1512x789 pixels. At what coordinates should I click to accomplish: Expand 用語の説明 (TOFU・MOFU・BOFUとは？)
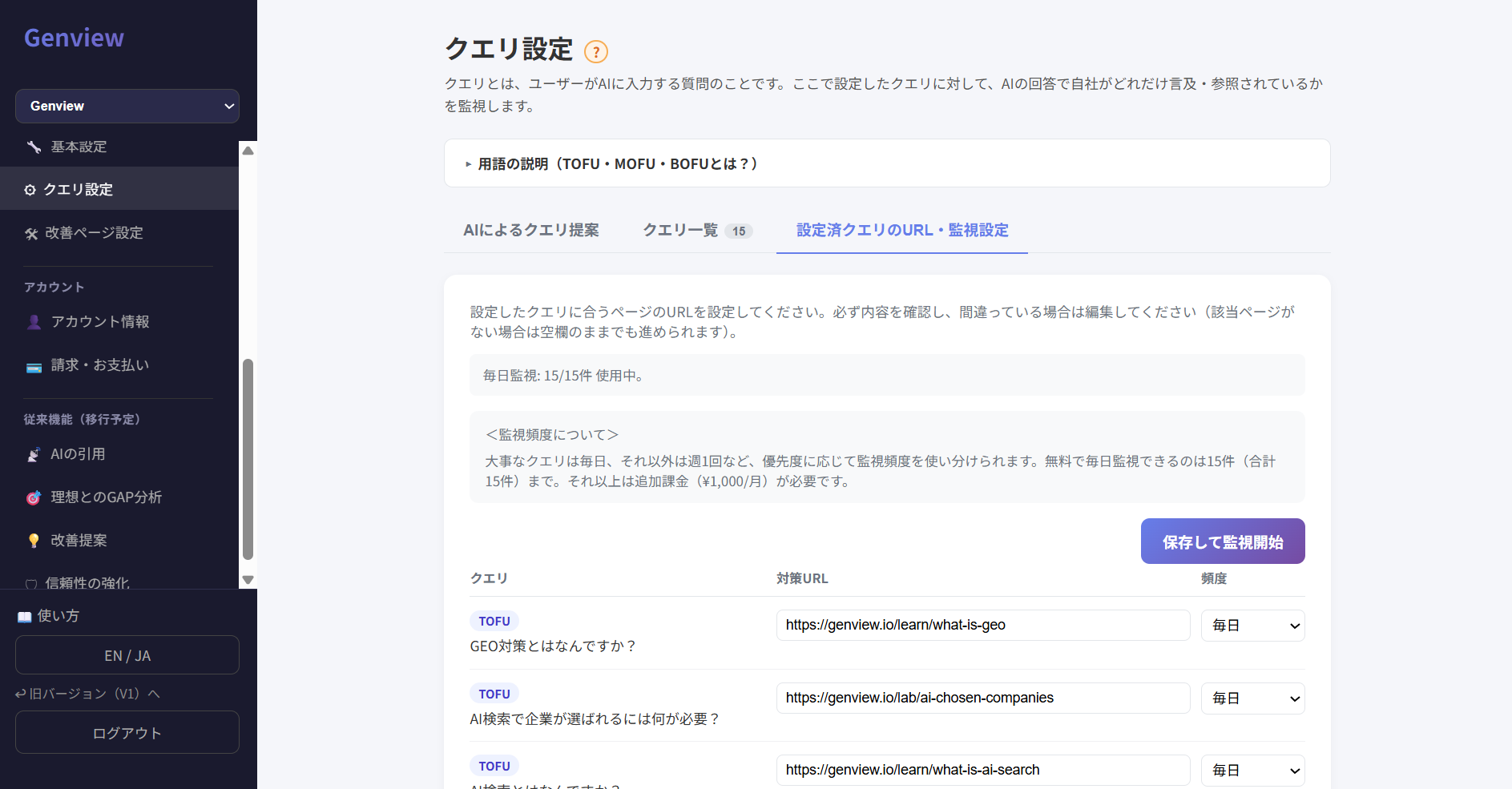[x=887, y=163]
